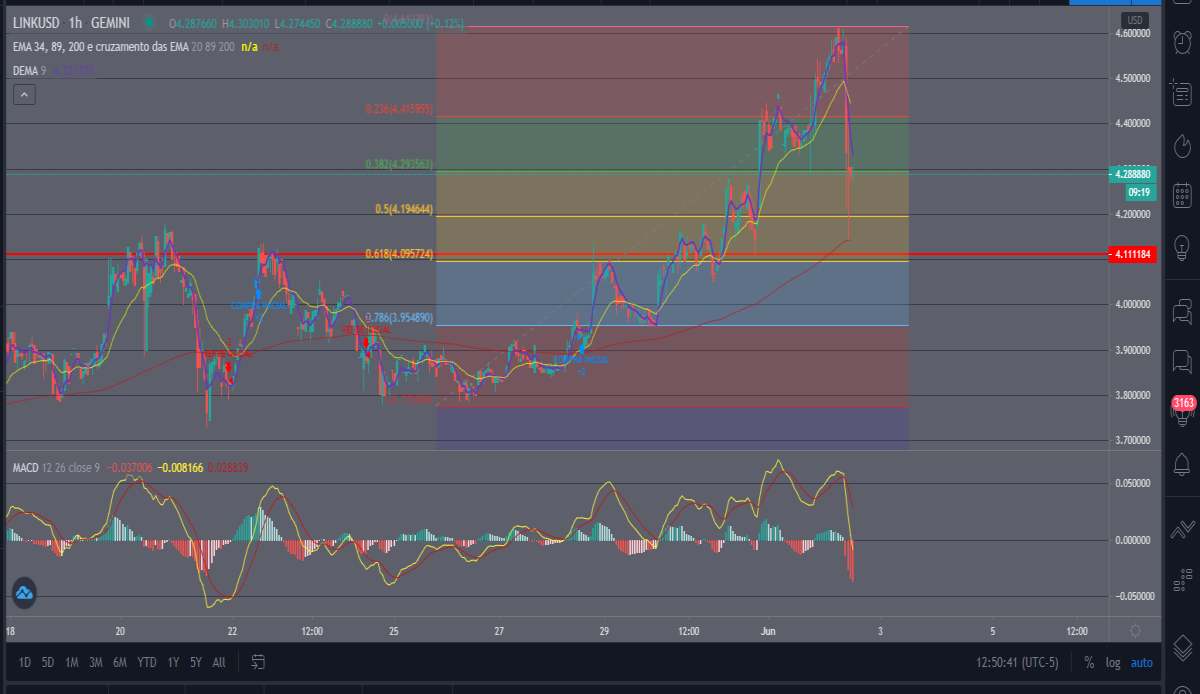Click the go-to-date calendar icon

tap(258, 662)
